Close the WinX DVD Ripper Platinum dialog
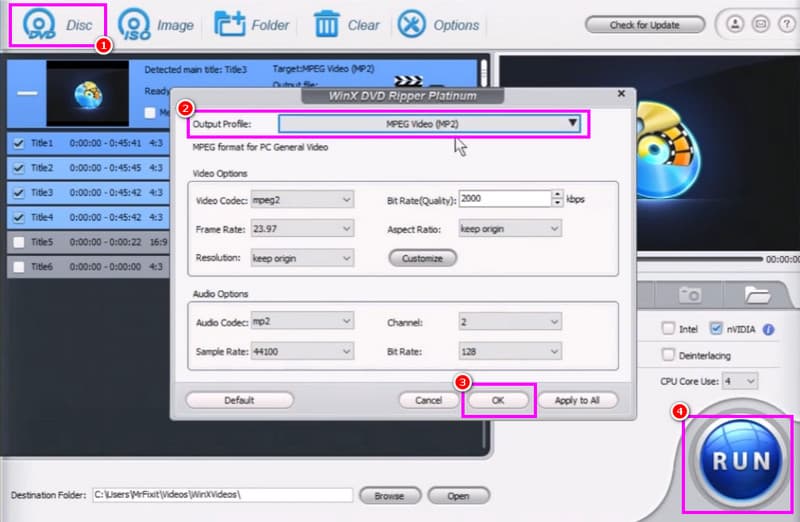The height and width of the screenshot is (522, 800). tap(621, 93)
